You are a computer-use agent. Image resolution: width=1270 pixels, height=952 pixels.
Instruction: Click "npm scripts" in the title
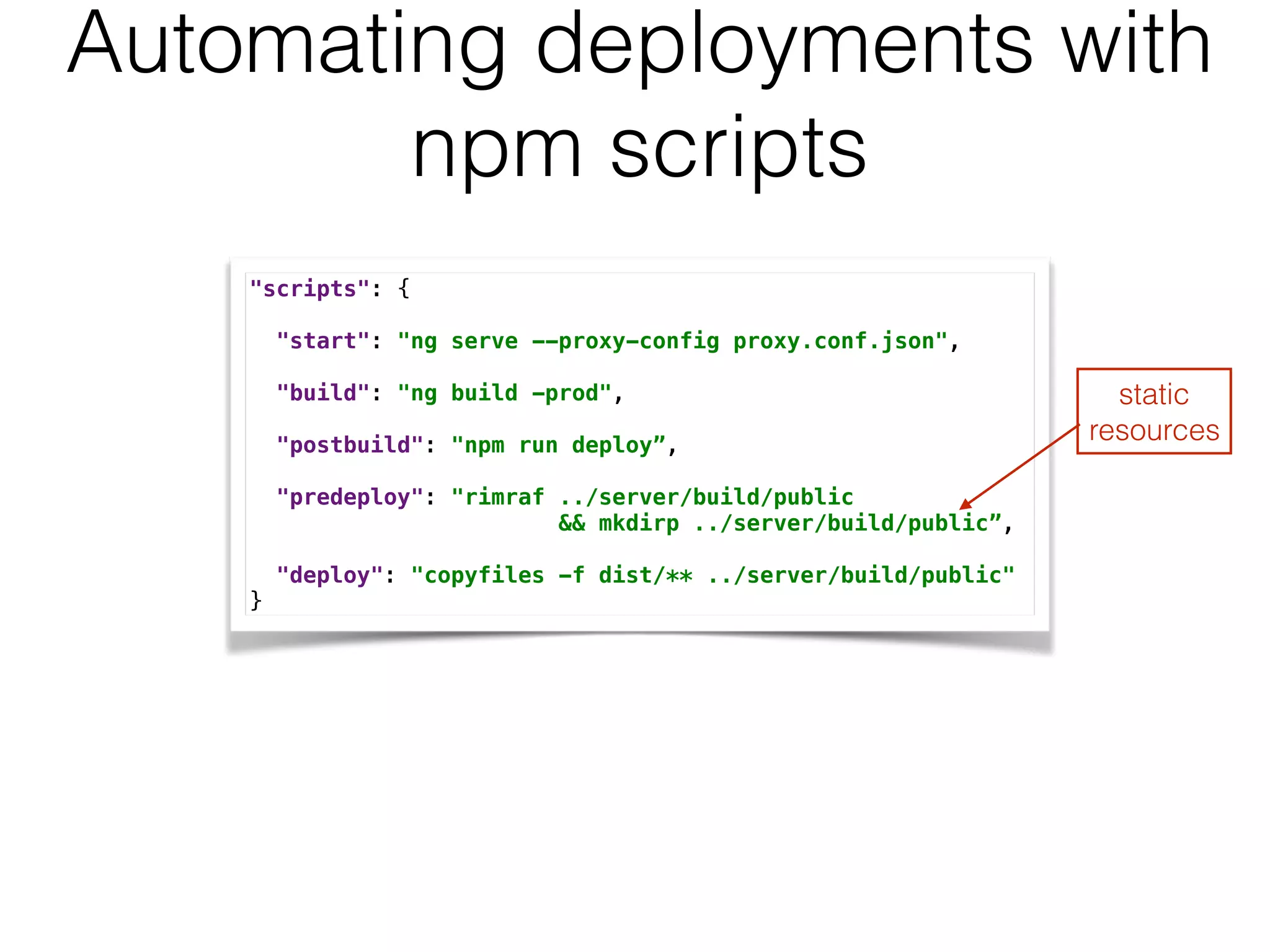639,149
